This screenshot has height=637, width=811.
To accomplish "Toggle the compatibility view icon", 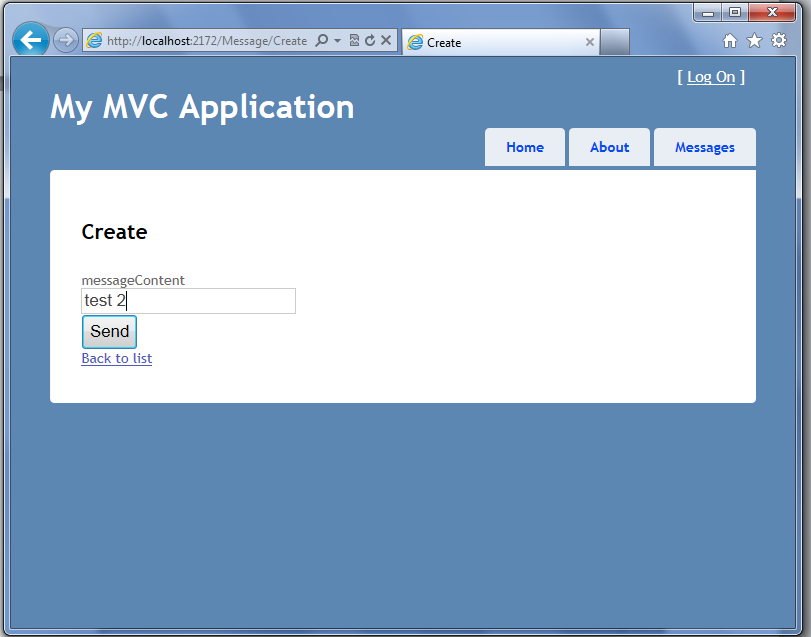I will point(354,40).
